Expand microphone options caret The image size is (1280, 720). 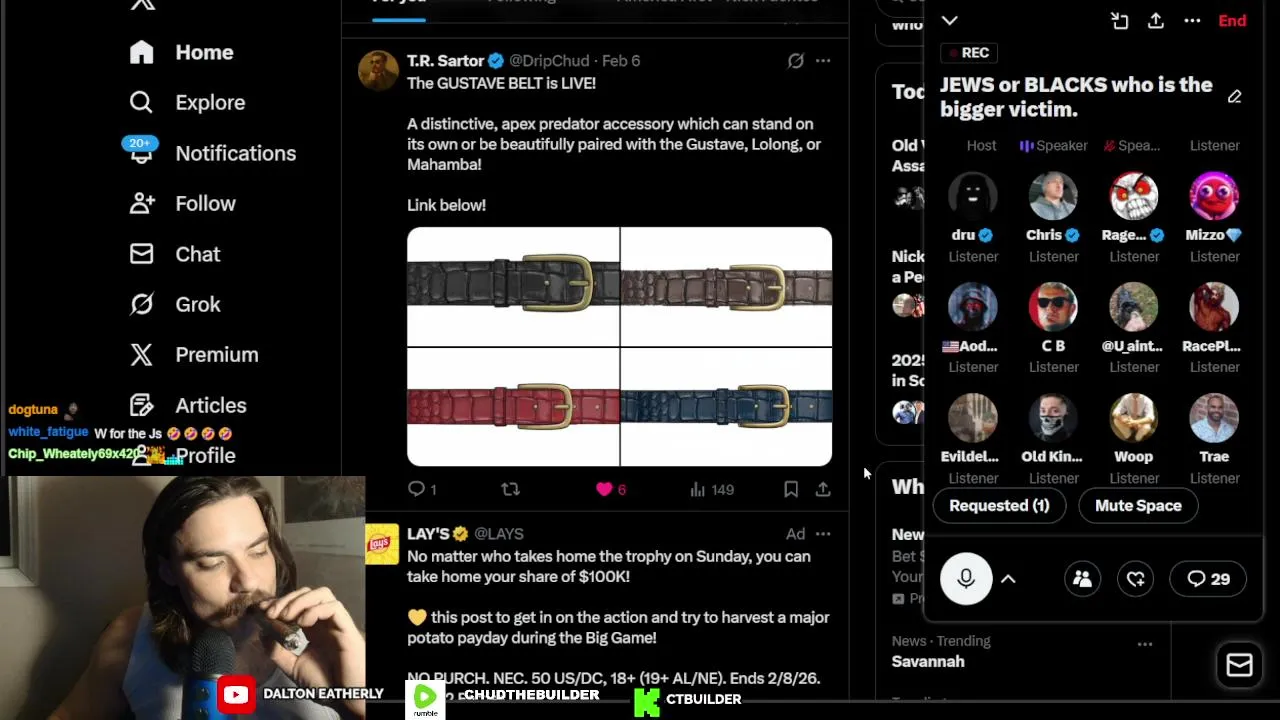(x=1008, y=579)
